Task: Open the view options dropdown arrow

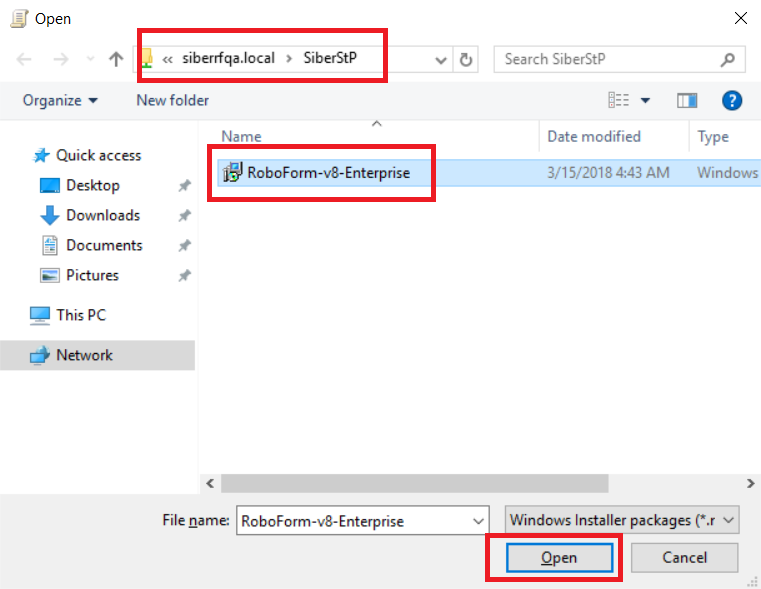Action: point(645,100)
